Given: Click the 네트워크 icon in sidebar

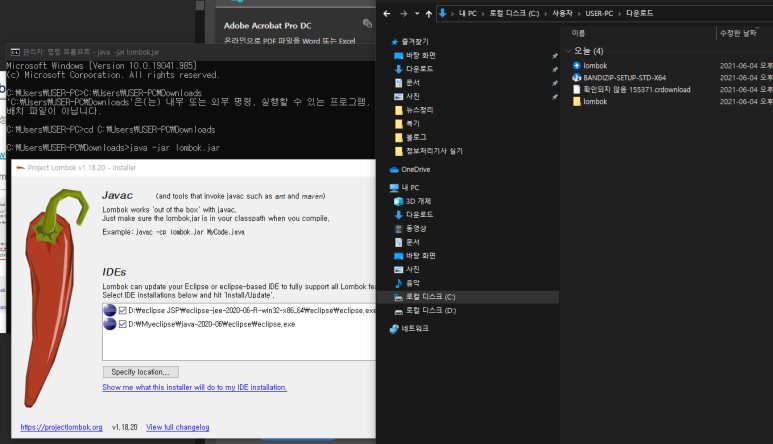Looking at the screenshot, I should pos(394,329).
